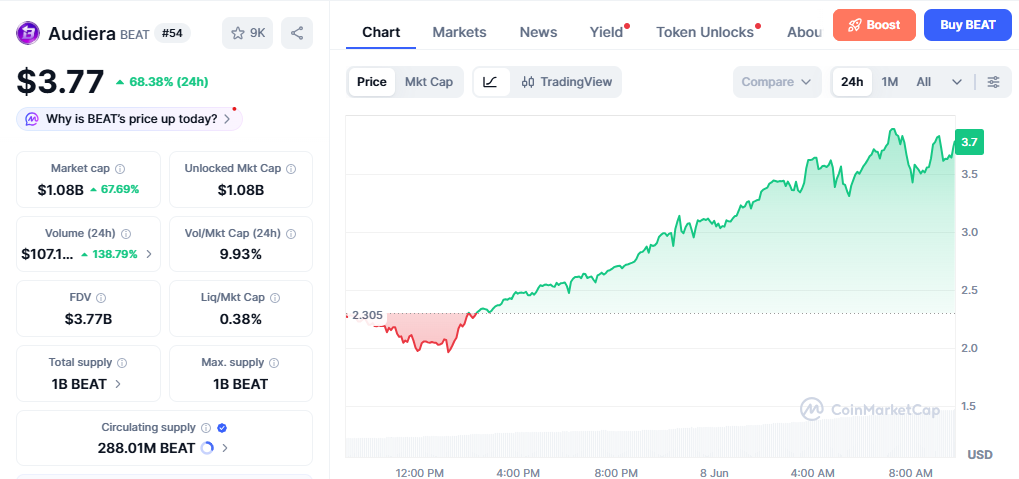Toggle chart to Price view

(372, 82)
